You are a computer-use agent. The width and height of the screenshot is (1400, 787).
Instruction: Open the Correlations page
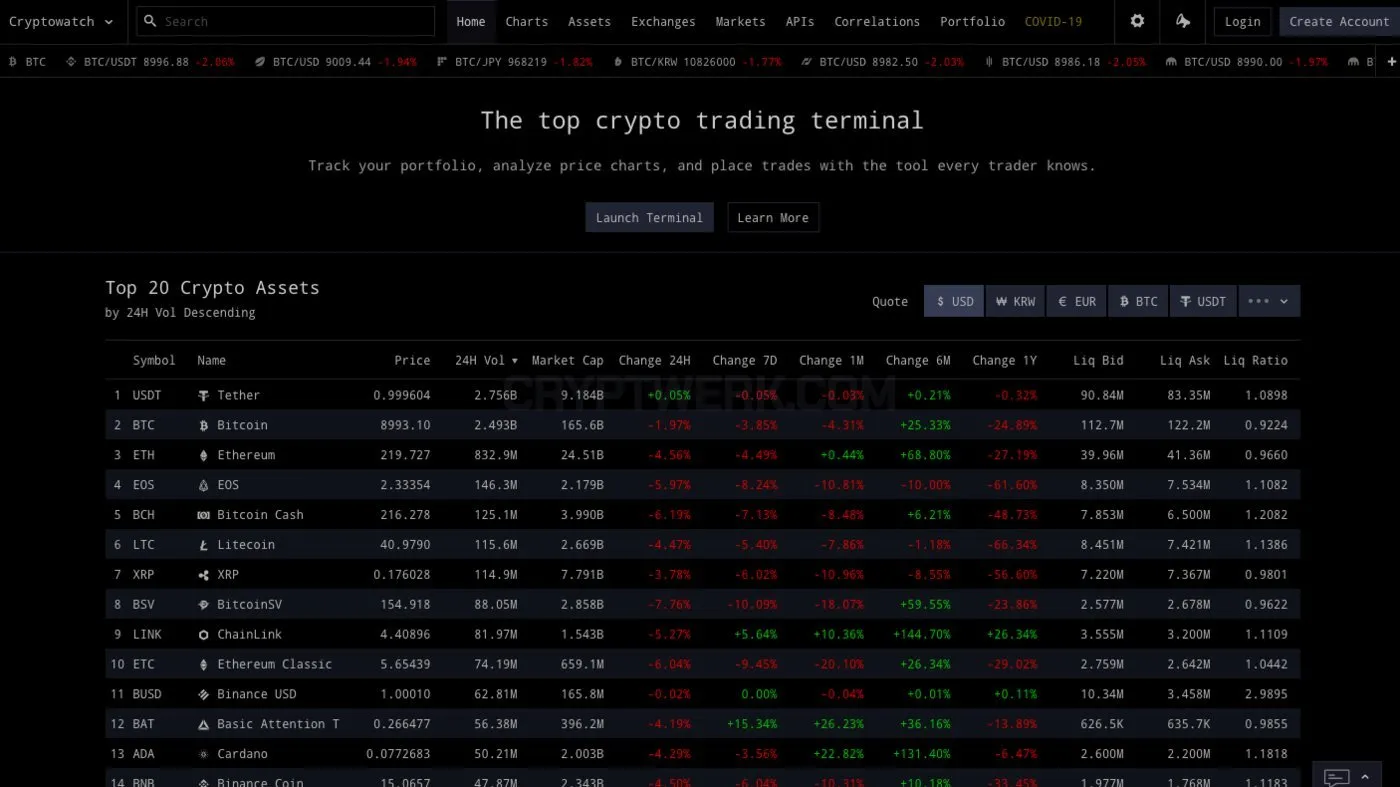tap(877, 21)
